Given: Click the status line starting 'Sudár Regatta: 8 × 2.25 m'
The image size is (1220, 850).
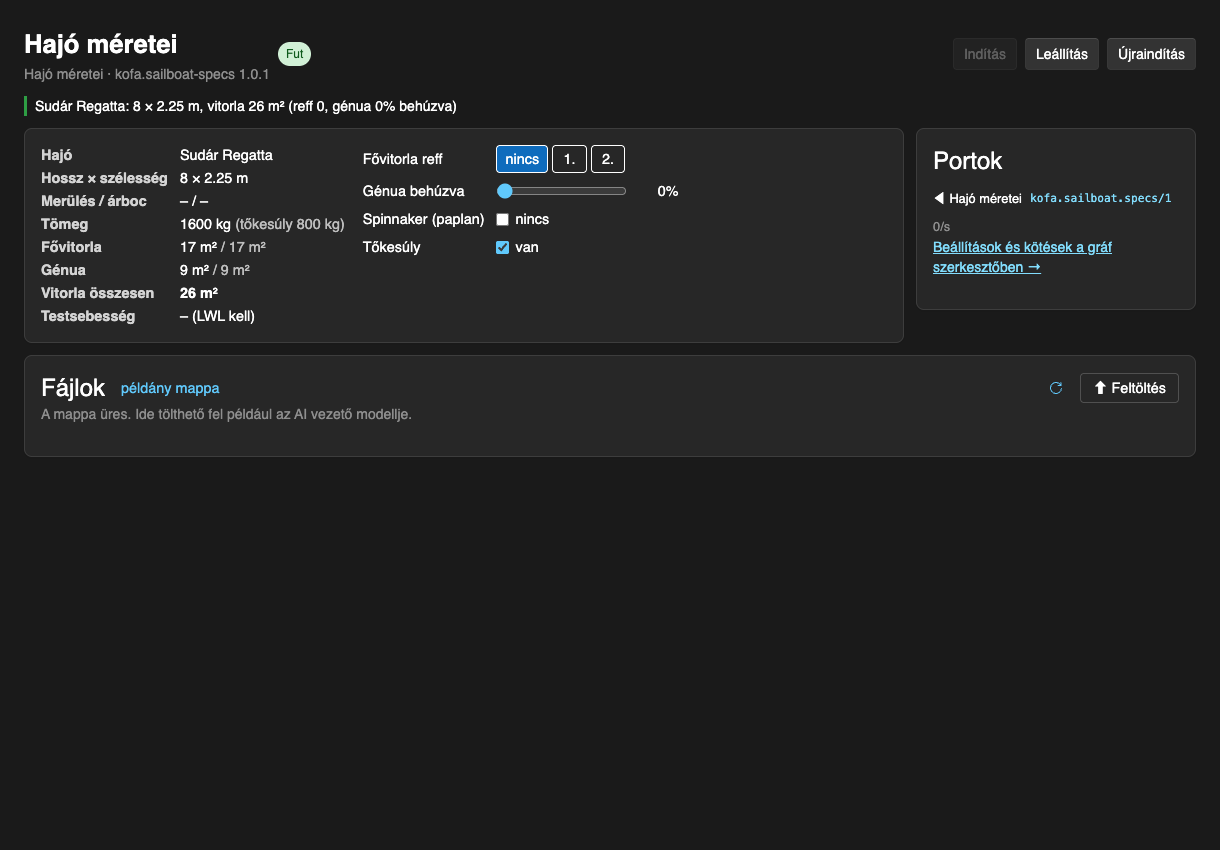Looking at the screenshot, I should click(x=246, y=106).
